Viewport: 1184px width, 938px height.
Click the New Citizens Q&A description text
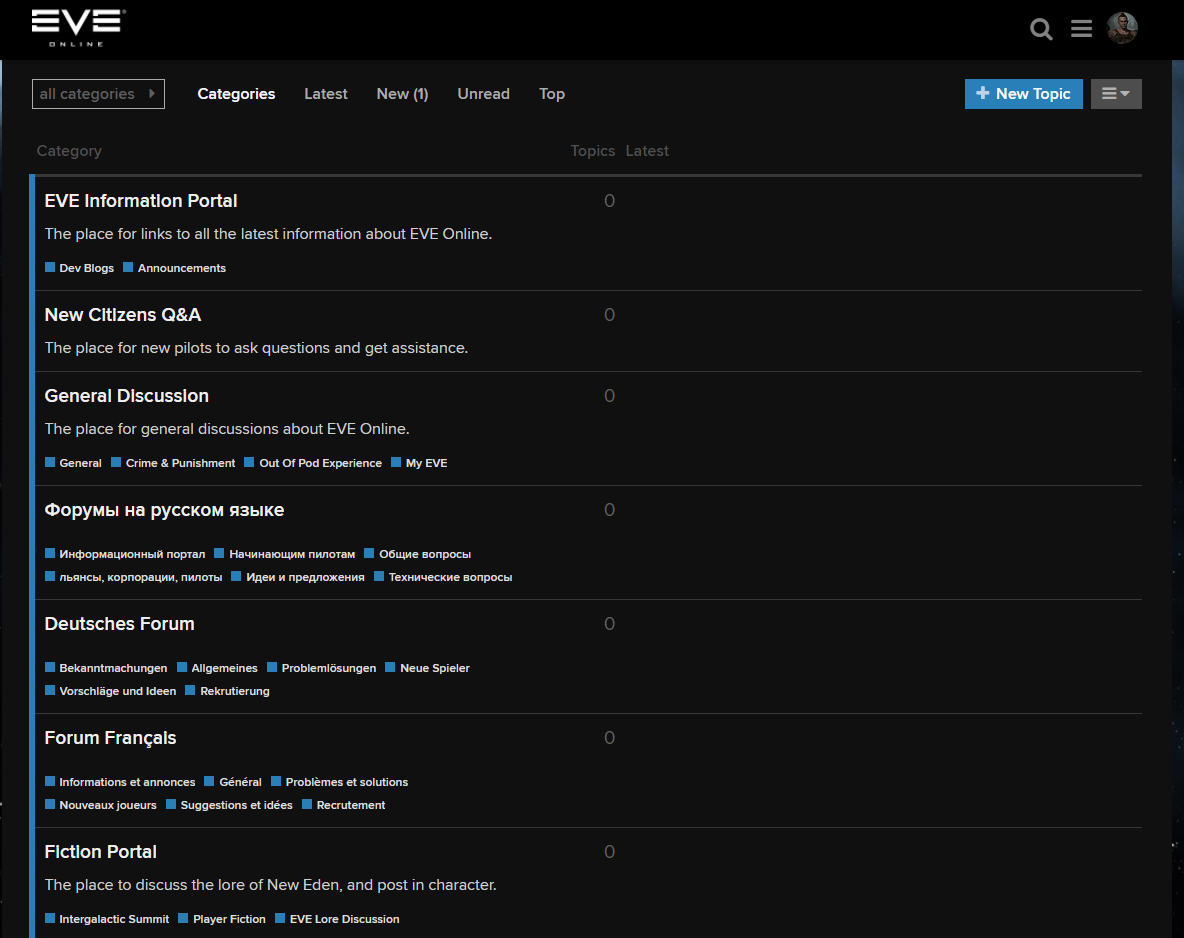pos(256,348)
